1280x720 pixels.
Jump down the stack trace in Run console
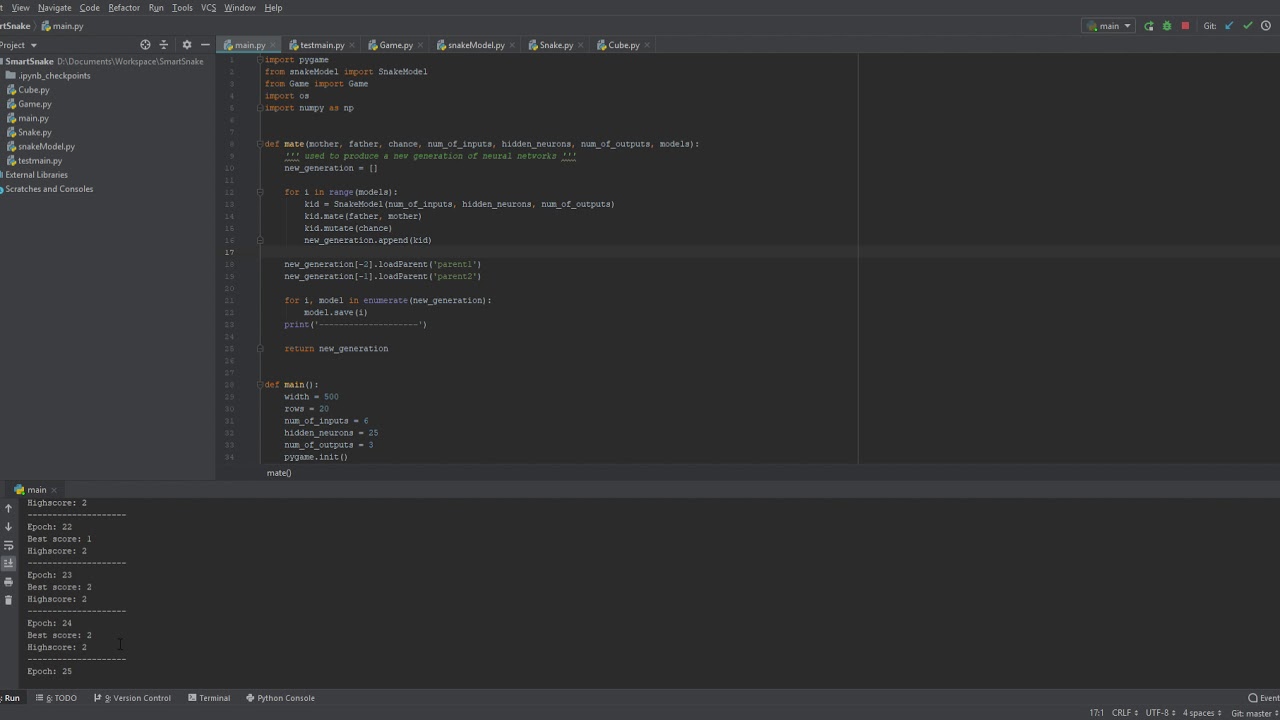tap(9, 527)
